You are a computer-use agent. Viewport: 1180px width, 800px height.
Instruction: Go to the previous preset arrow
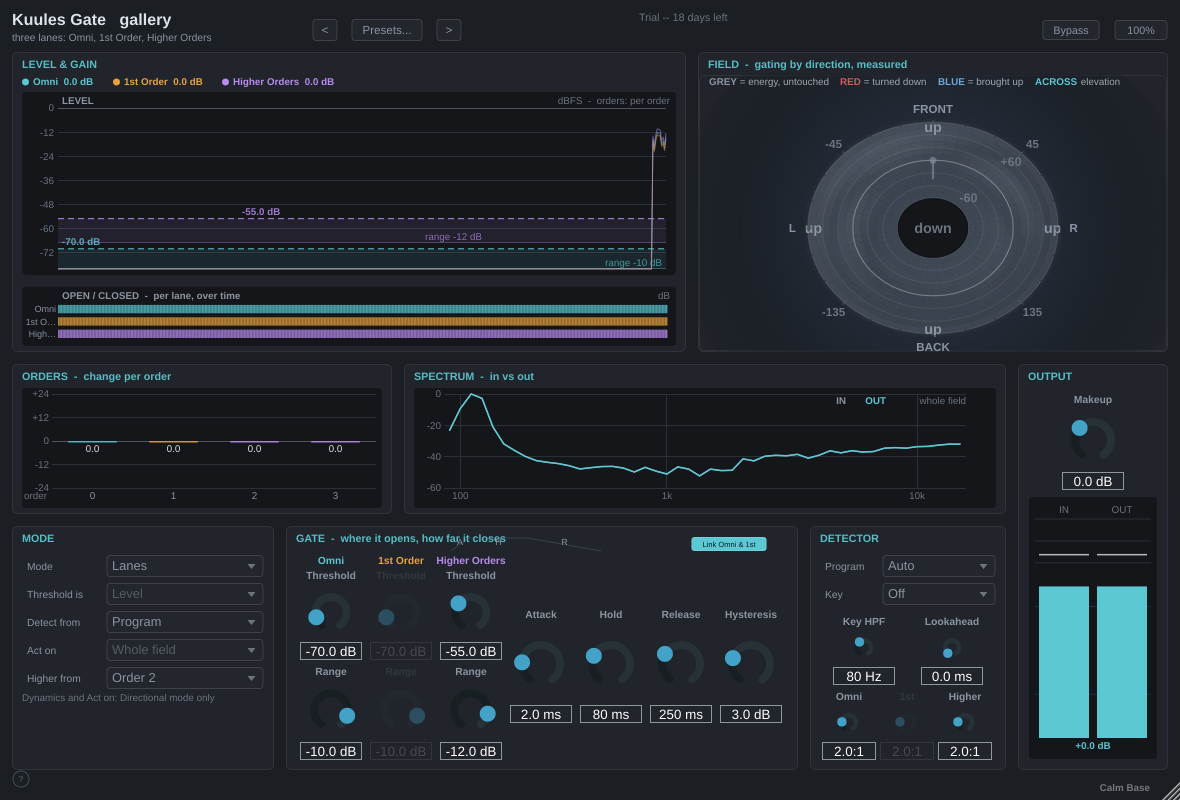pos(324,30)
